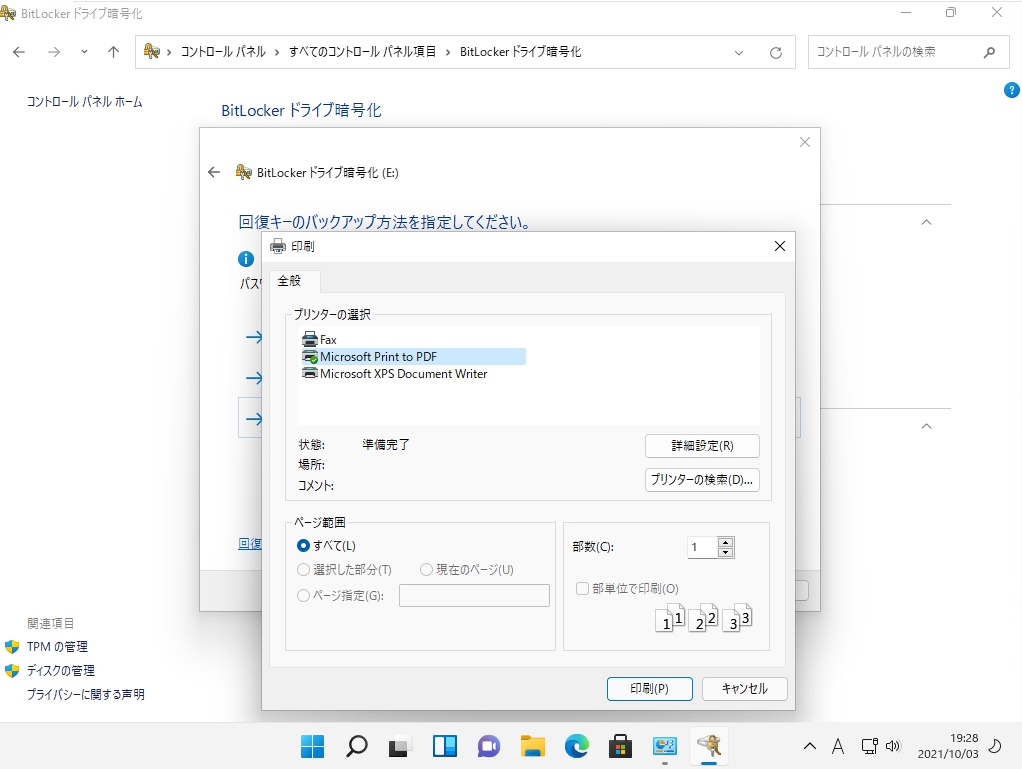Image resolution: width=1022 pixels, height=769 pixels.
Task: Click back arrow in Control Panel window
Action: (19, 52)
